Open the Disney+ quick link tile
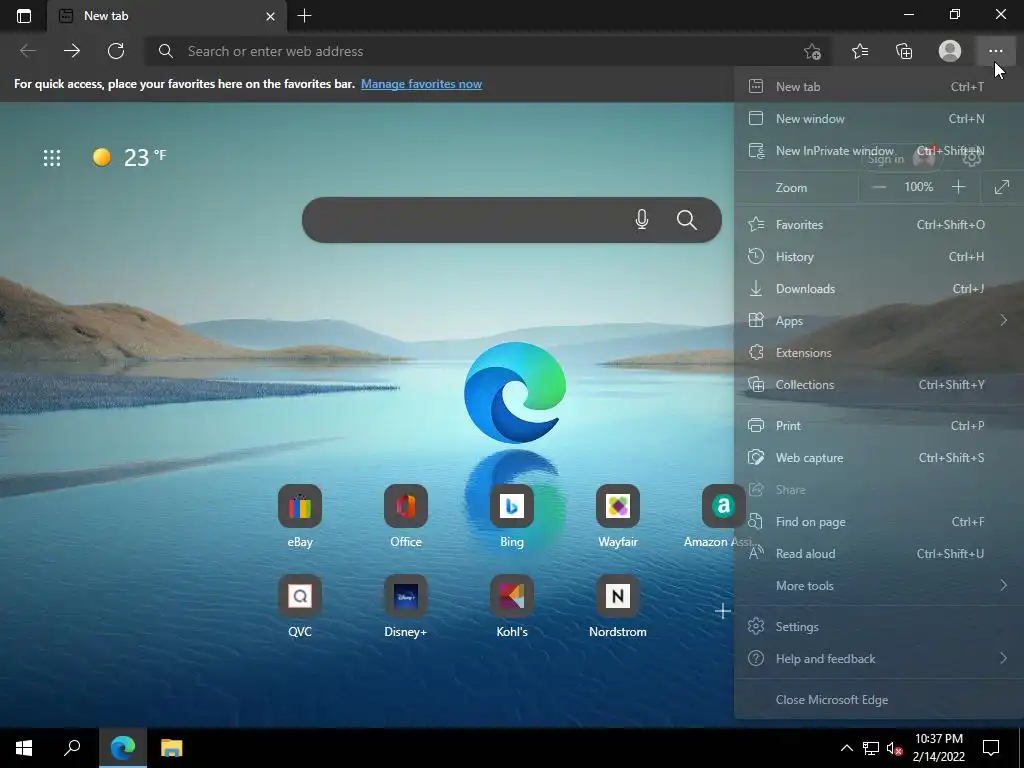This screenshot has height=768, width=1024. tap(406, 606)
